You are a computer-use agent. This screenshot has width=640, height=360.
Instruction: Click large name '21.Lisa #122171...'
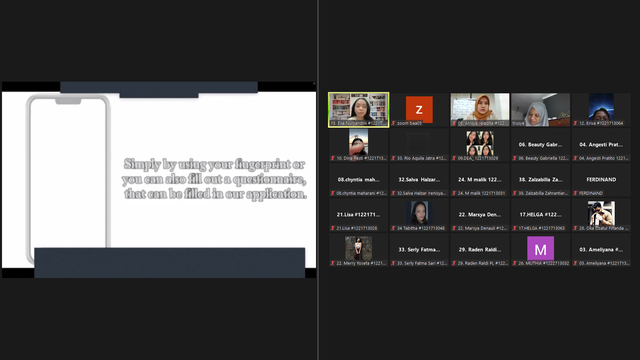[358, 215]
